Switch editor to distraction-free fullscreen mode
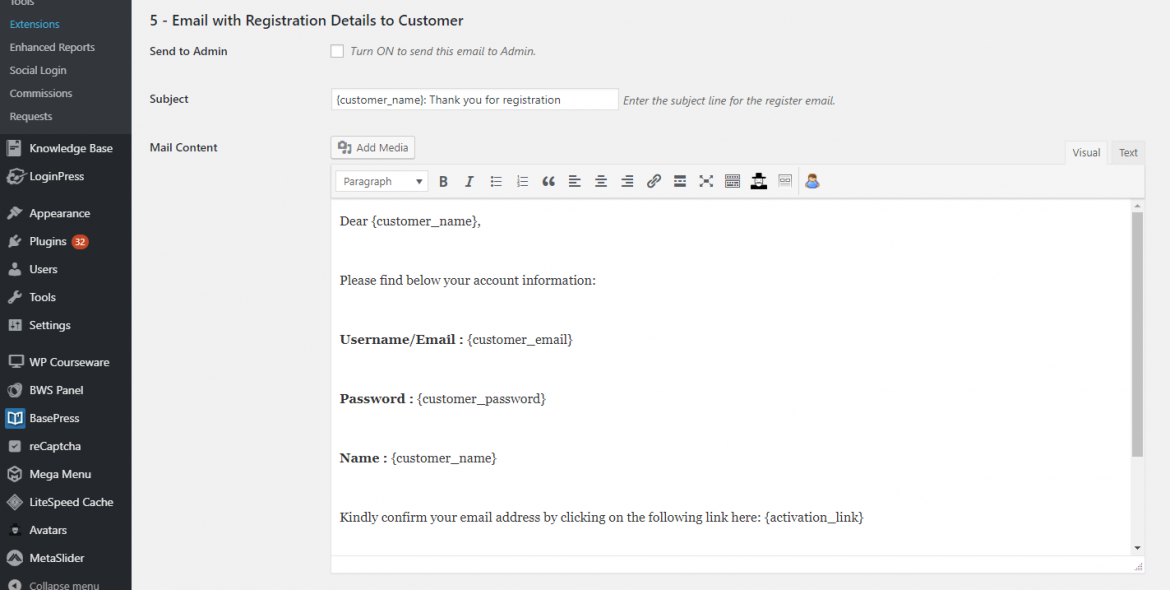Viewport: 1170px width, 590px height. click(x=706, y=181)
